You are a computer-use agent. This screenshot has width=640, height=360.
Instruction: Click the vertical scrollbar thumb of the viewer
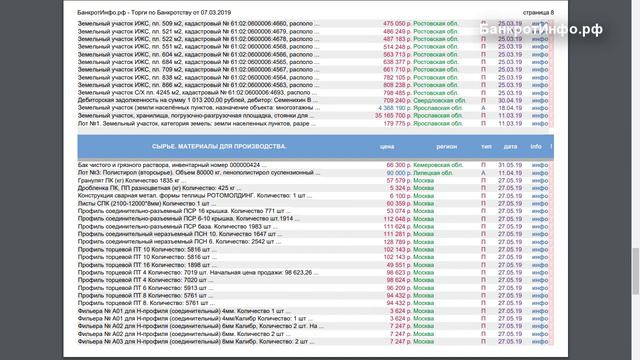click(636, 271)
